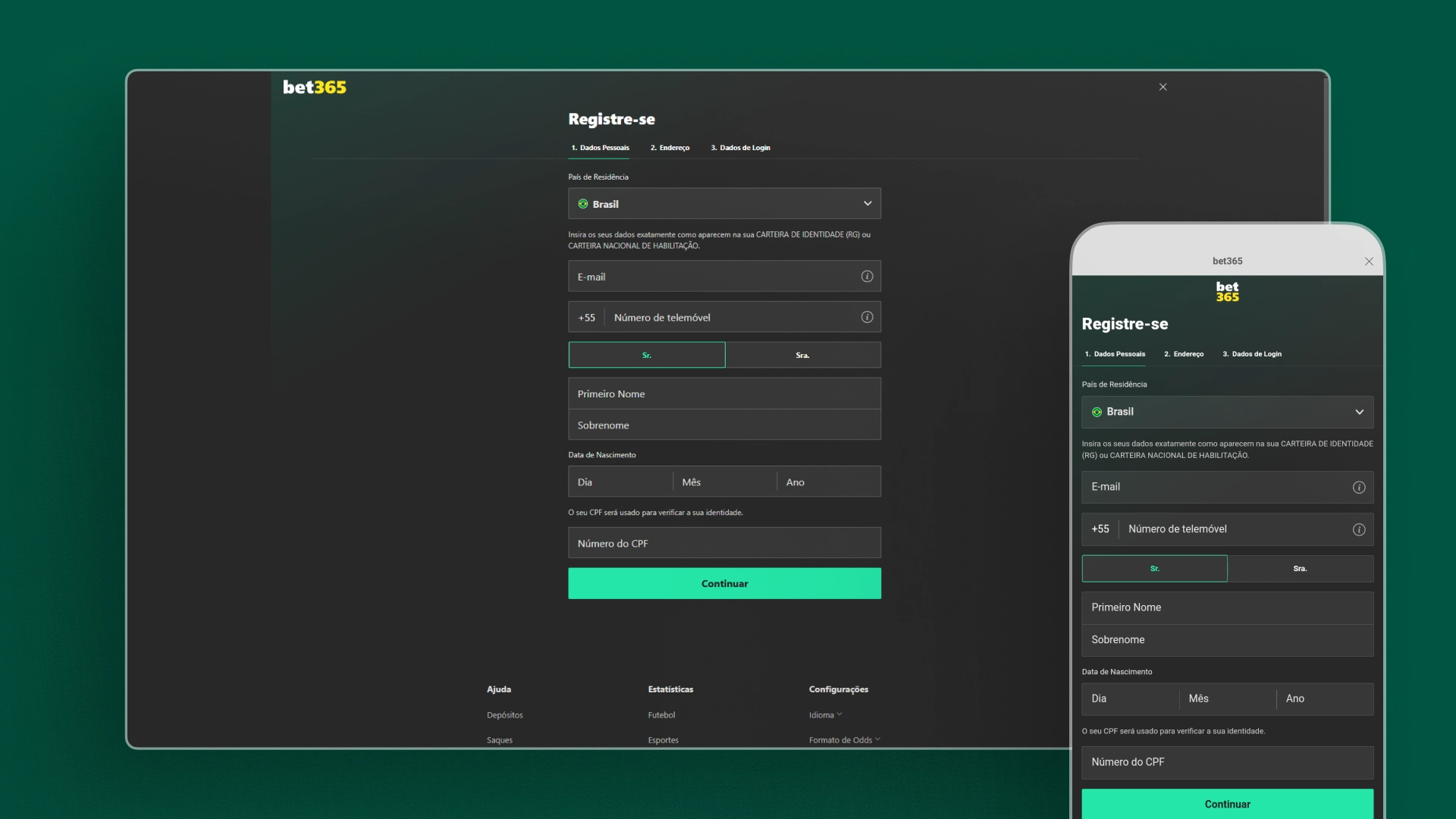Click bet365 title text in mobile header
Viewport: 1456px width, 819px height.
(x=1228, y=261)
